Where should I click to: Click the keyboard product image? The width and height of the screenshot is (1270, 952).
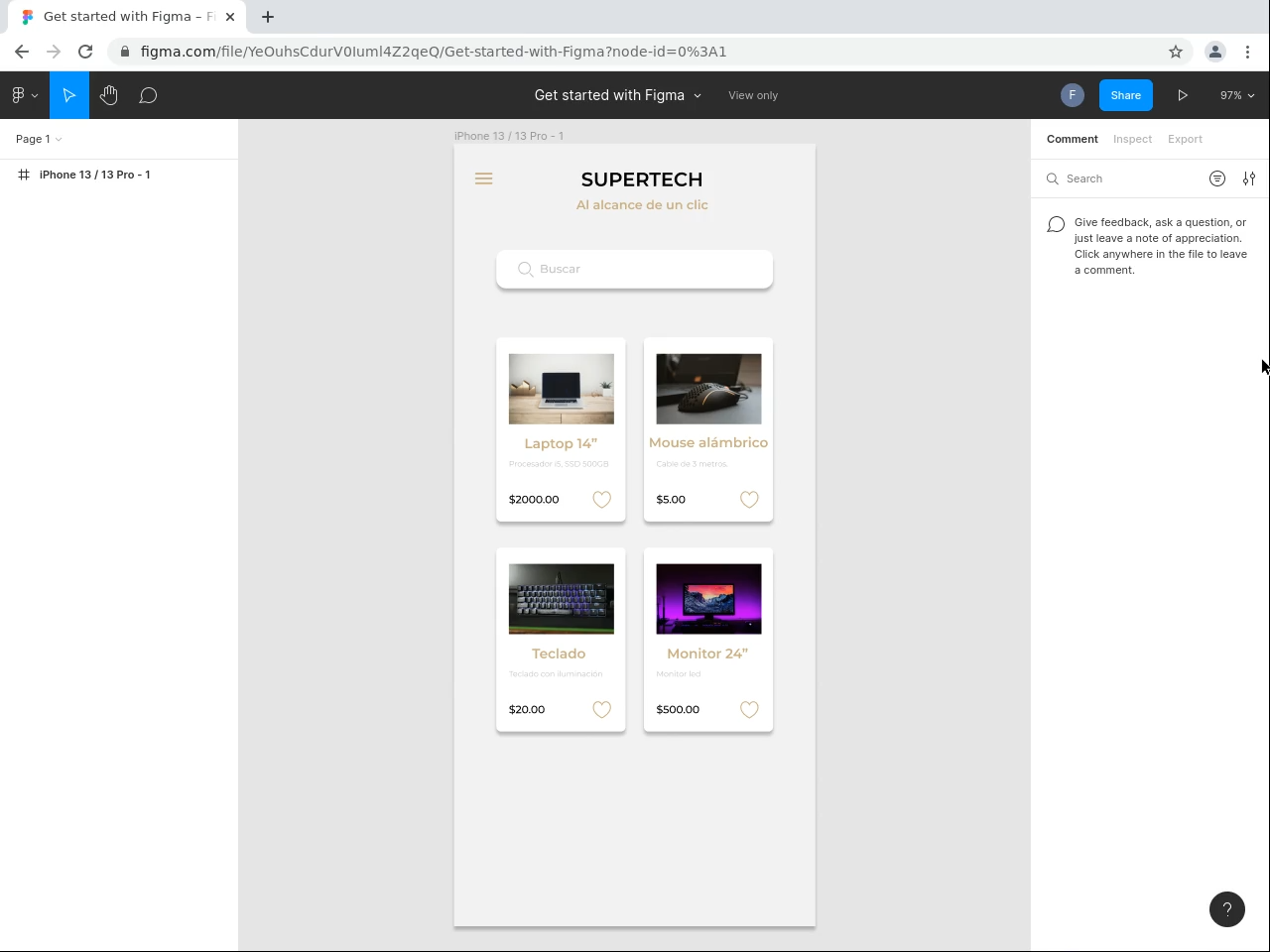[562, 599]
